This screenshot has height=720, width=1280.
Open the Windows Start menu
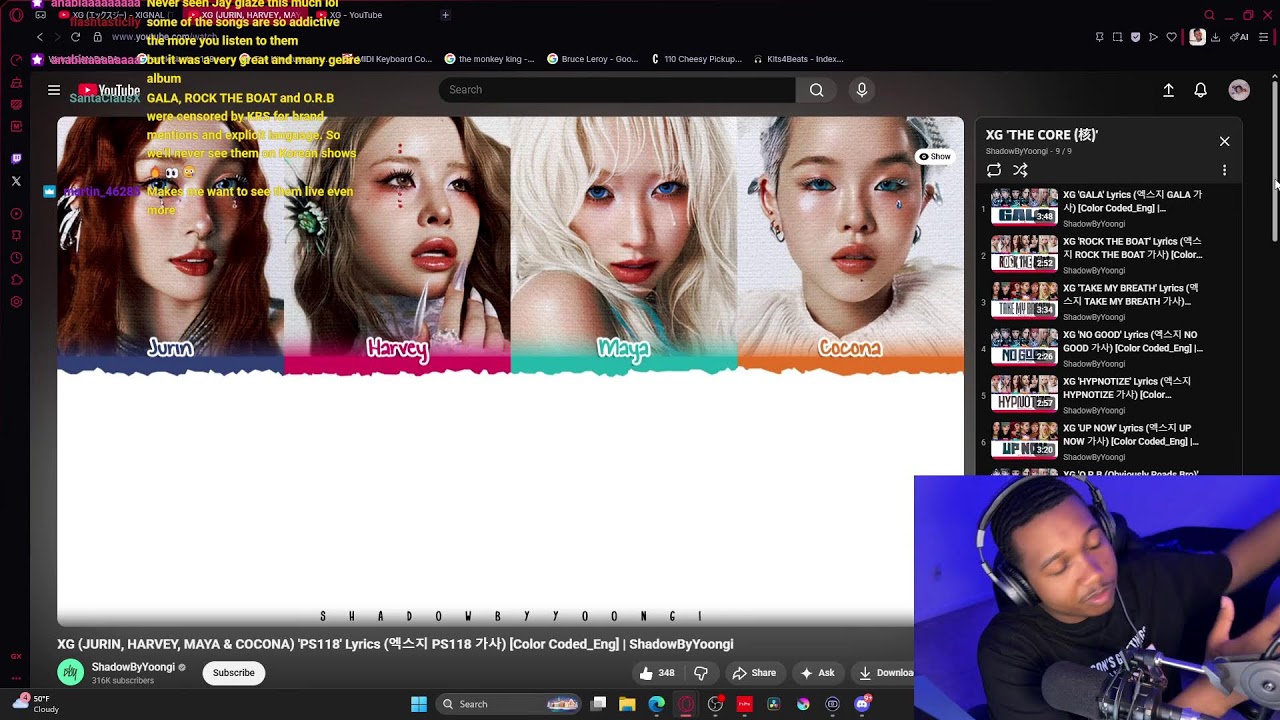pyautogui.click(x=419, y=704)
